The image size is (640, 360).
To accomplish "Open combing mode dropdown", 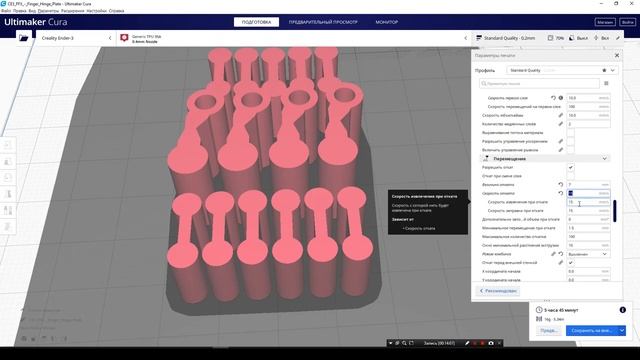I will coord(588,254).
